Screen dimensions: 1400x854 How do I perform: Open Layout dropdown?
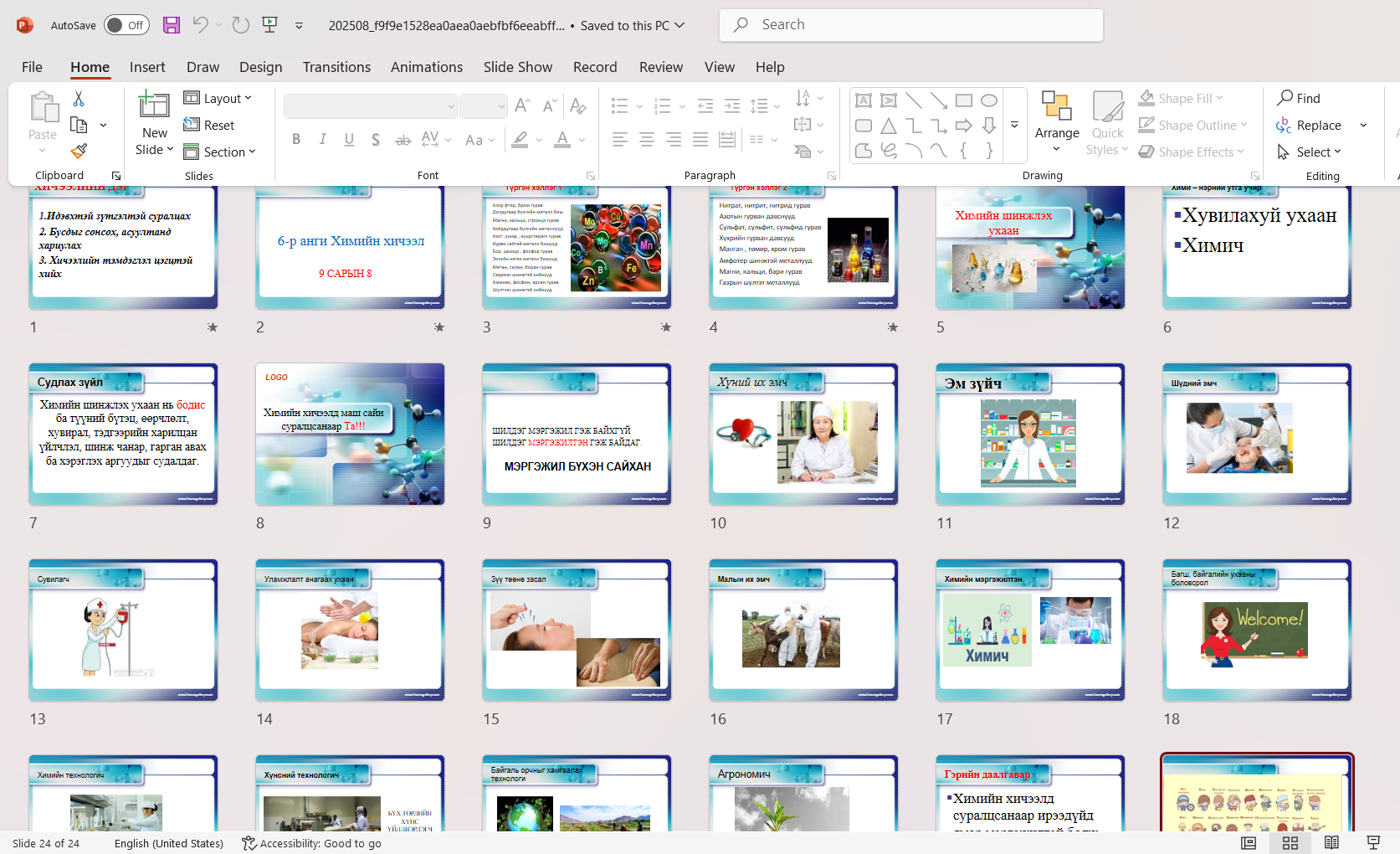coord(218,98)
